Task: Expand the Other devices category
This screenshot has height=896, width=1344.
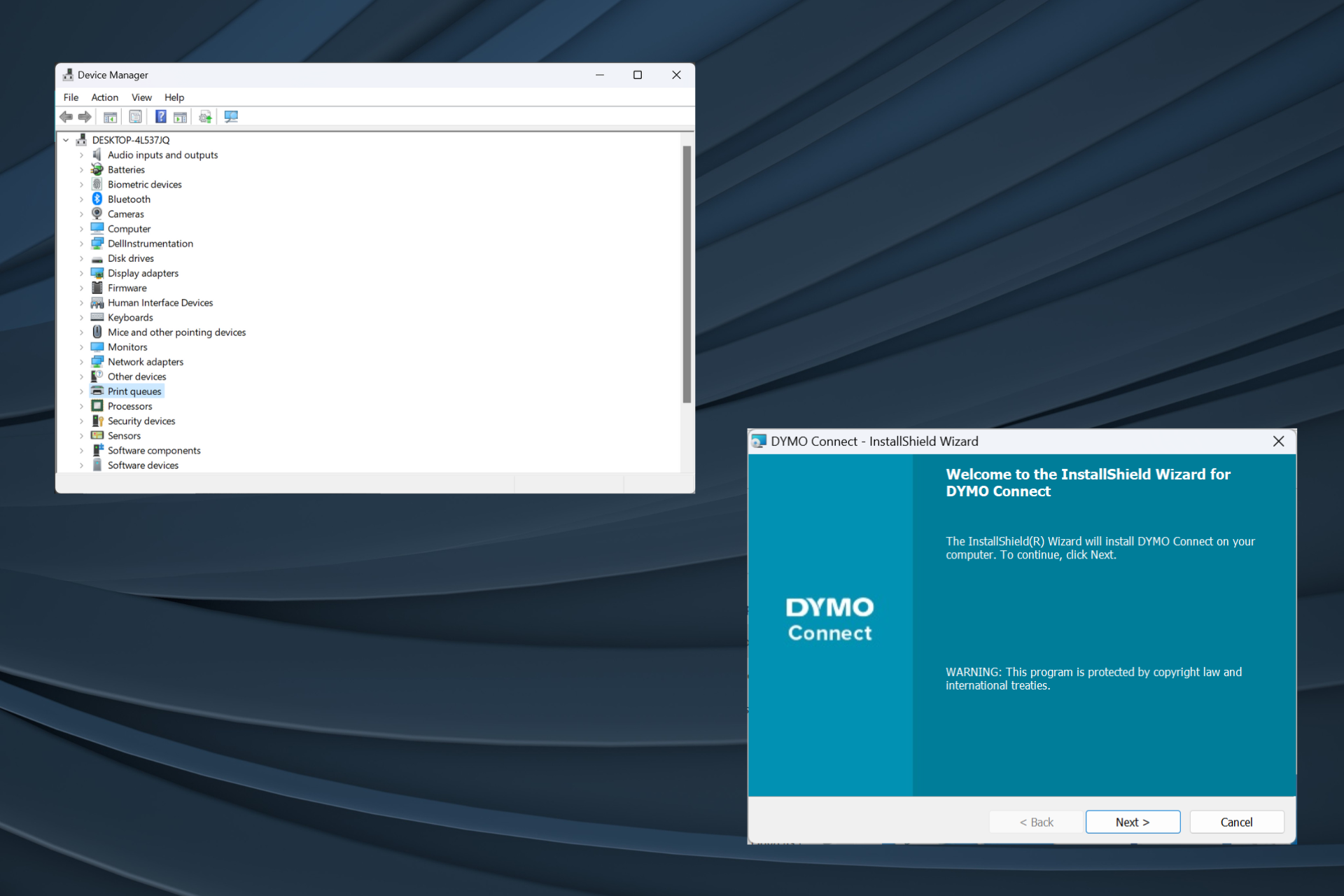Action: point(80,377)
